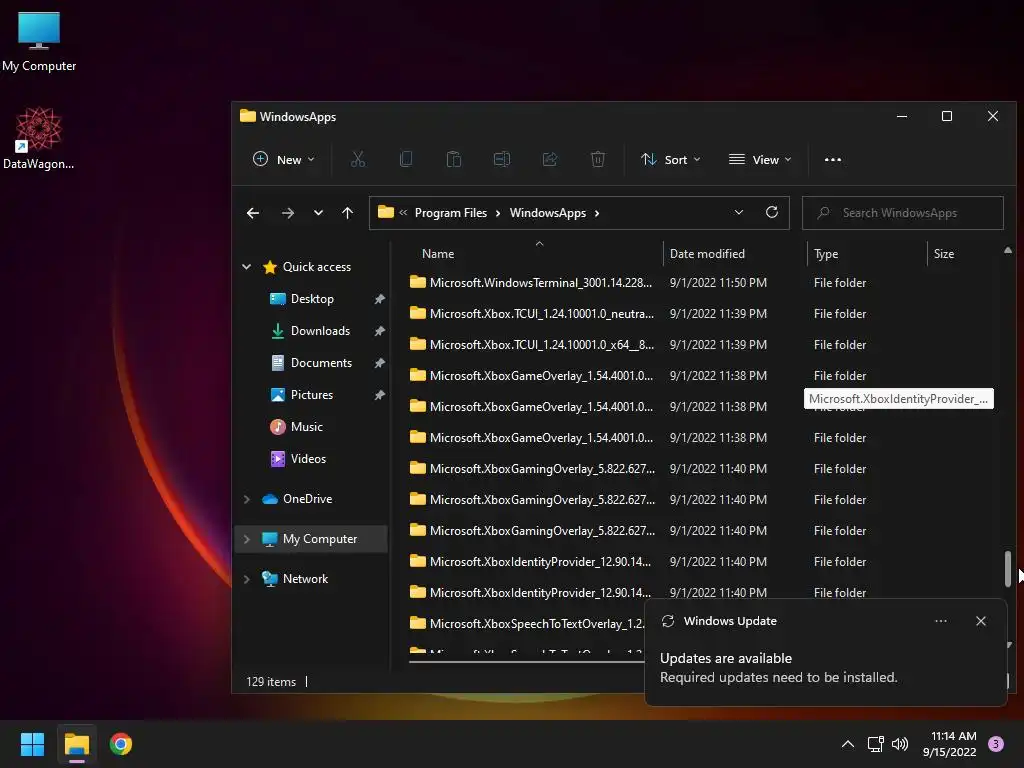Expand the Network tree node

pyautogui.click(x=246, y=579)
